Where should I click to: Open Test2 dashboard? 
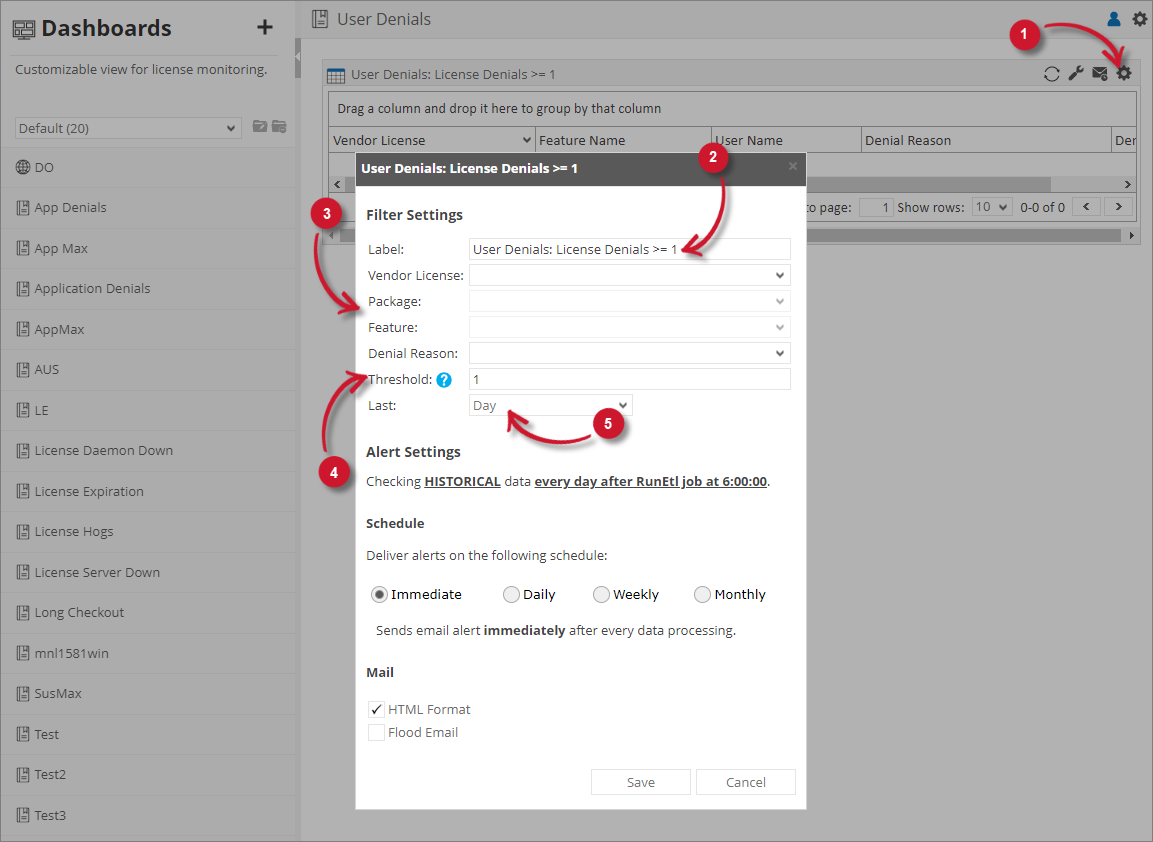[x=147, y=774]
